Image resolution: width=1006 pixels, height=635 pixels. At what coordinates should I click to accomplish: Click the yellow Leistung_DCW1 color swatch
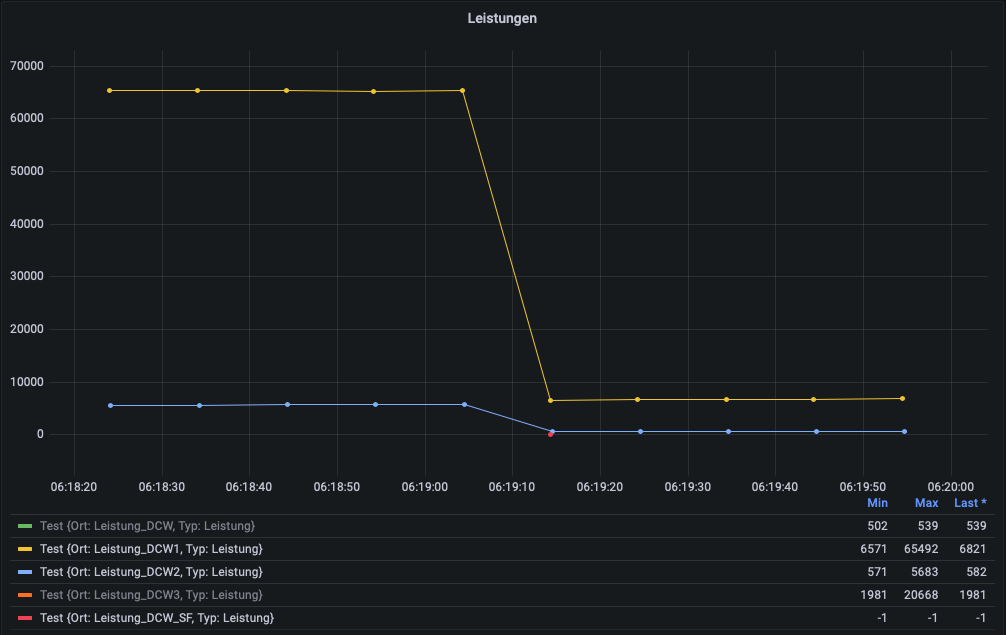(x=25, y=549)
